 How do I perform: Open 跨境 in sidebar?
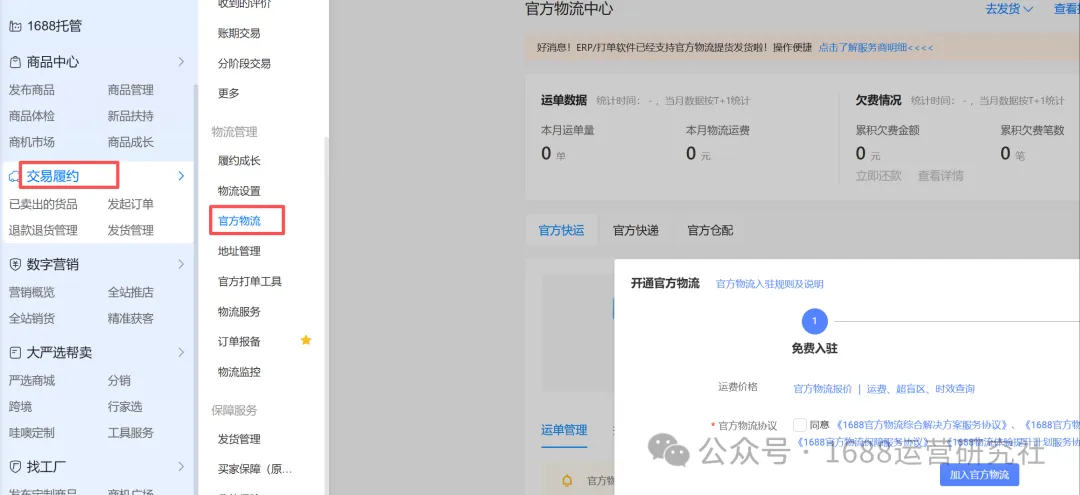coord(20,407)
